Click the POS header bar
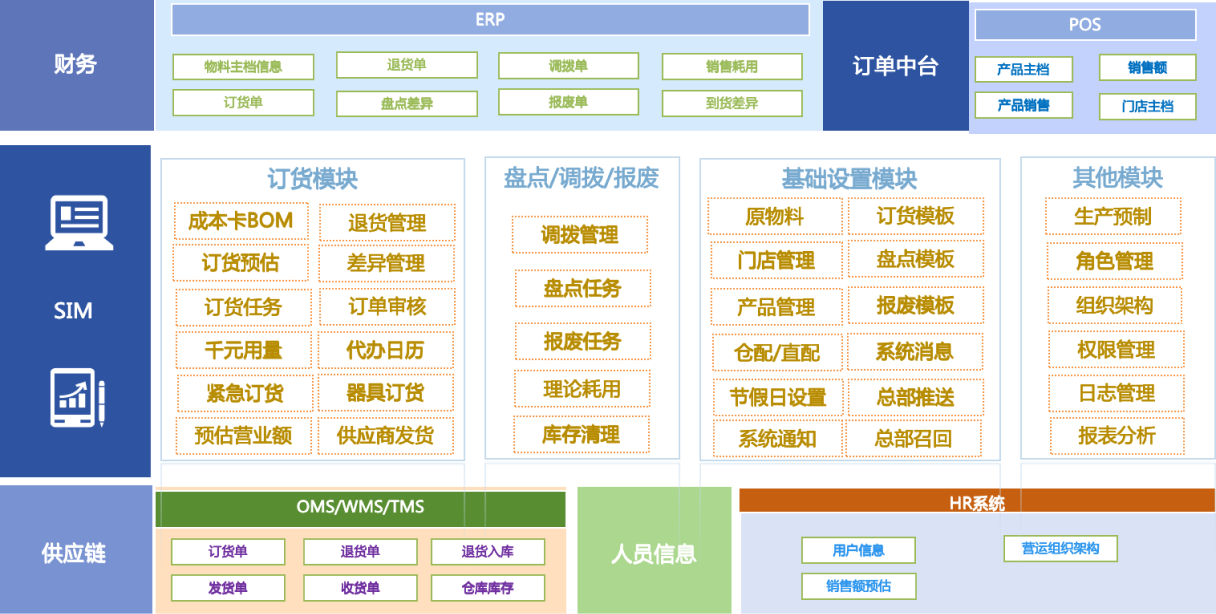This screenshot has height=614, width=1216. 1085,25
